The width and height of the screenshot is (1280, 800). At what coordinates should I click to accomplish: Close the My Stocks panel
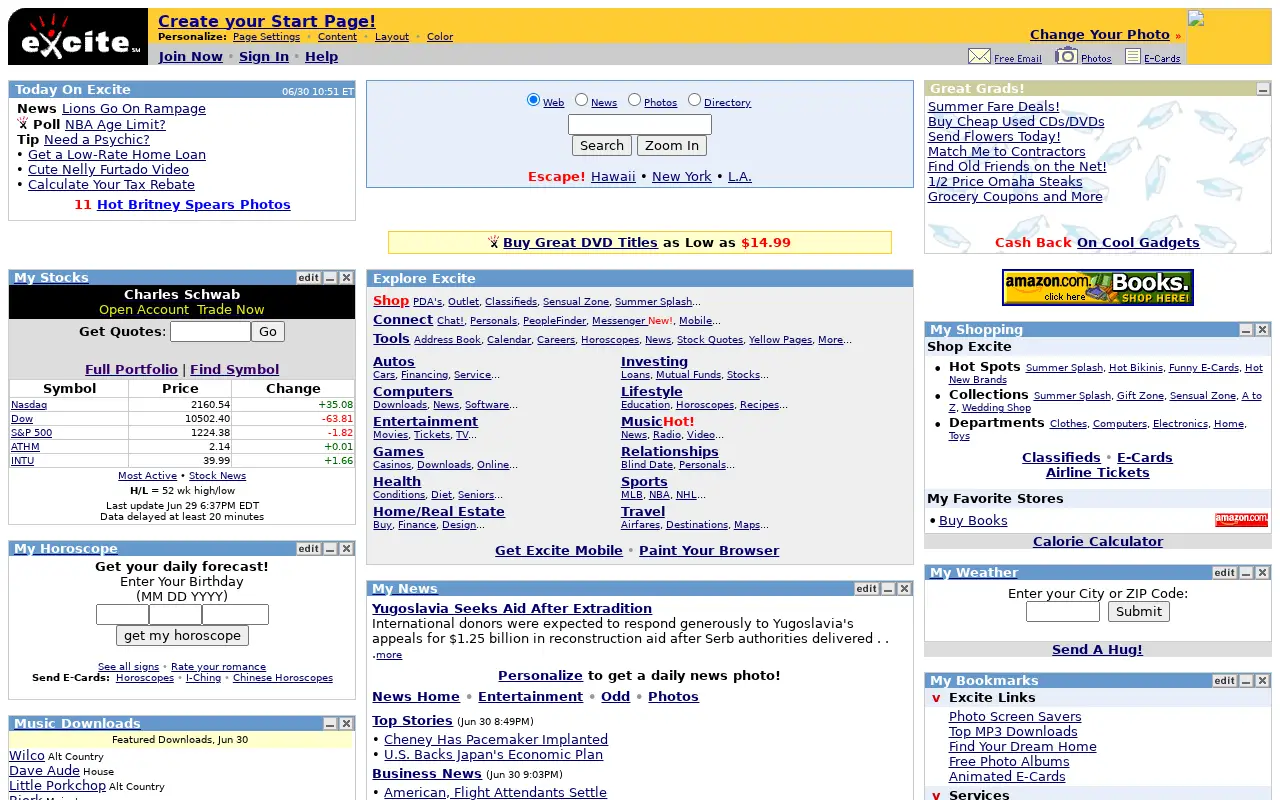pos(346,278)
